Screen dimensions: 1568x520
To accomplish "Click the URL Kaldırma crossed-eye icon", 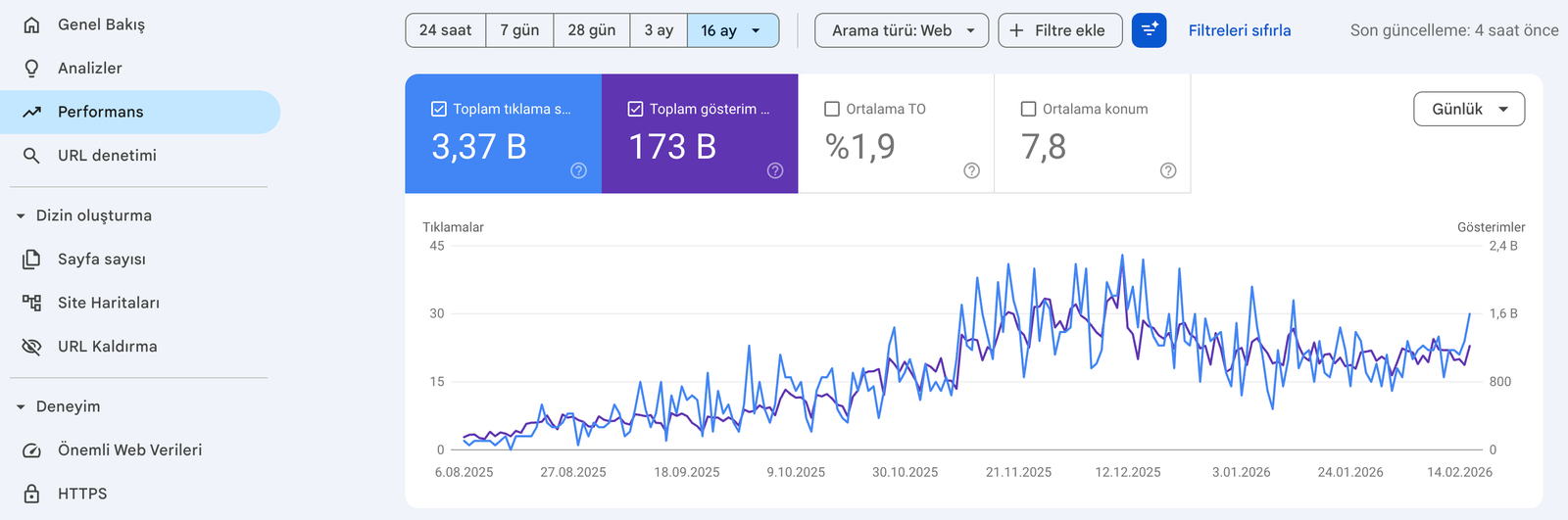I will [x=31, y=347].
